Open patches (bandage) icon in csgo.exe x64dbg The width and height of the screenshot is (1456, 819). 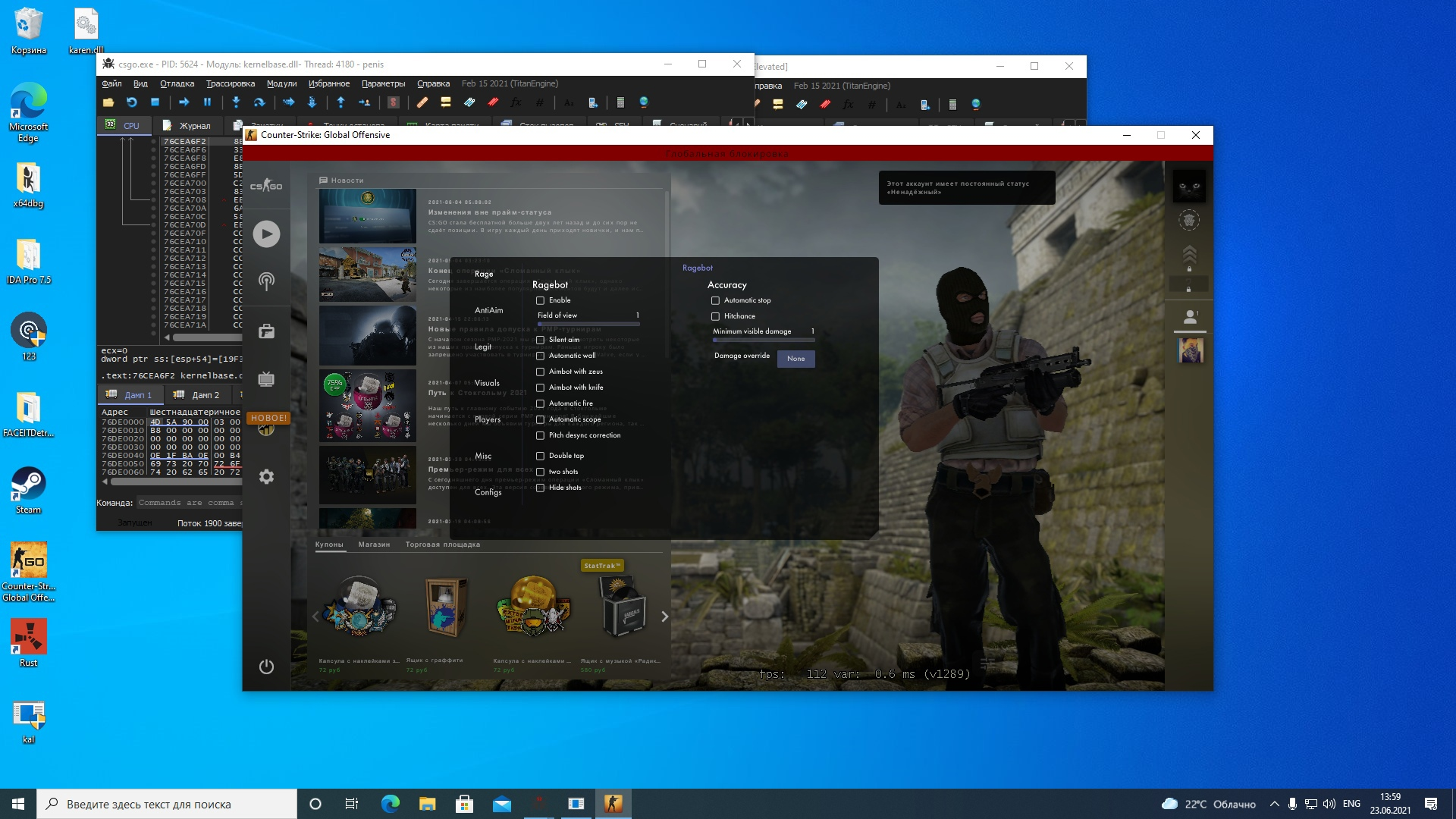point(422,102)
